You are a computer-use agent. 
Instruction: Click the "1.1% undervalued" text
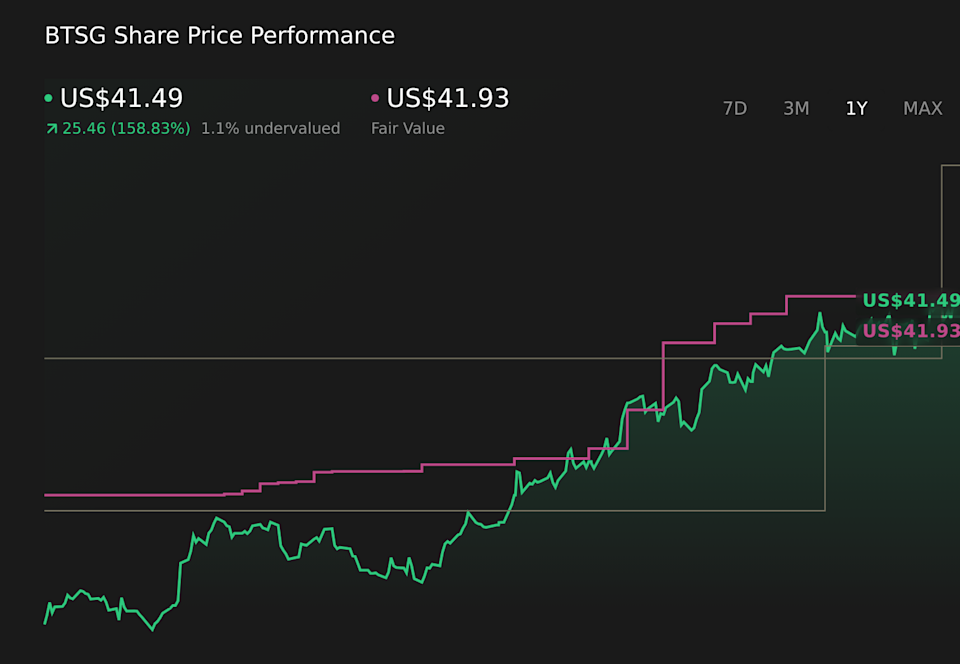pyautogui.click(x=271, y=128)
